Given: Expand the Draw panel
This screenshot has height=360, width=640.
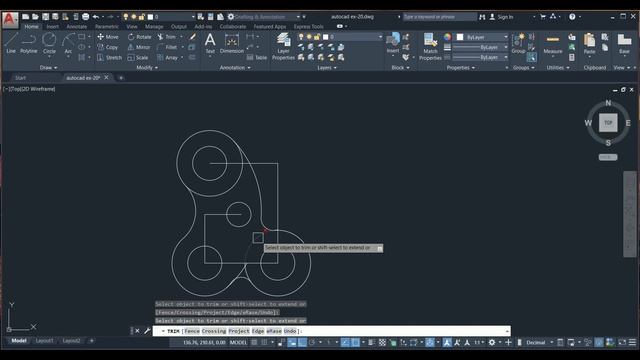Looking at the screenshot, I should tap(49, 68).
